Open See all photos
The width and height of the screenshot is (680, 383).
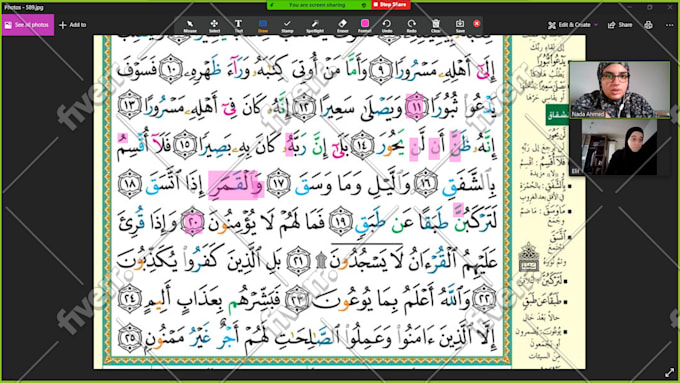pos(28,25)
